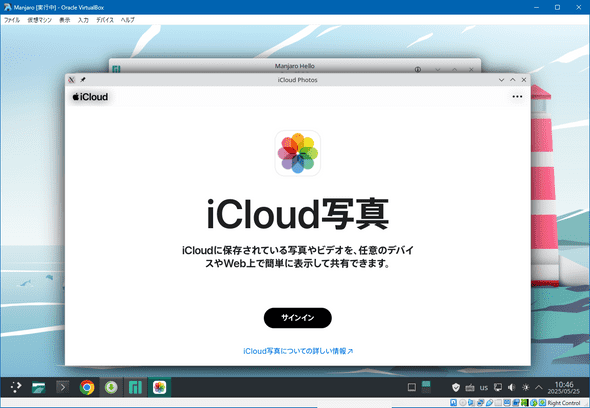Open the VirtualBox 入力 menu
This screenshot has width=590, height=408.
click(83, 20)
